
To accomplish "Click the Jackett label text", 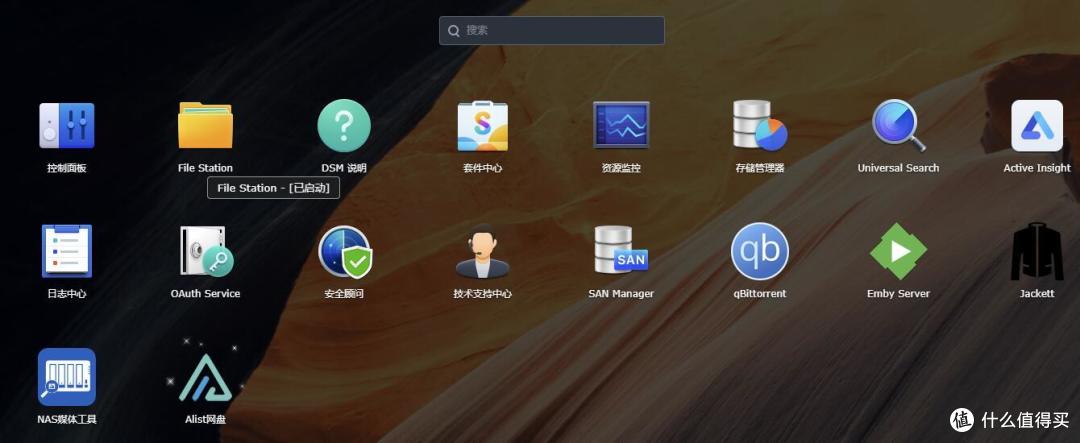I will [x=1037, y=293].
